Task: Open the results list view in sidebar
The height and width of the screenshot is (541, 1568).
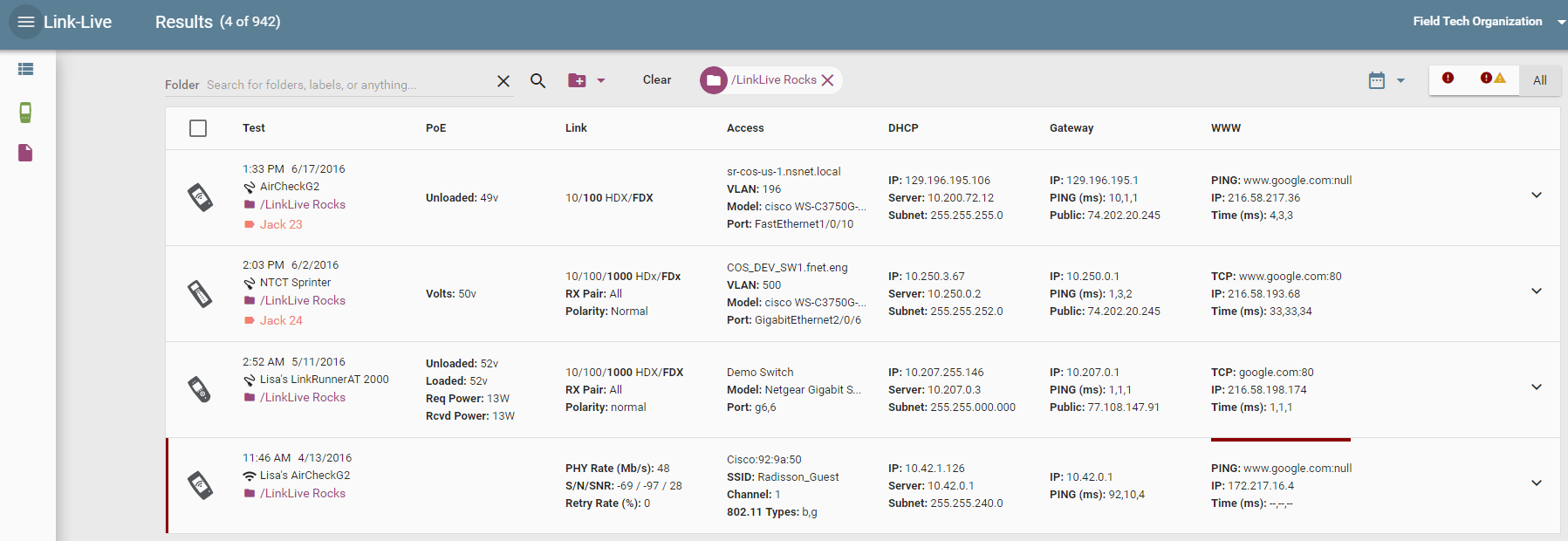Action: pos(25,69)
